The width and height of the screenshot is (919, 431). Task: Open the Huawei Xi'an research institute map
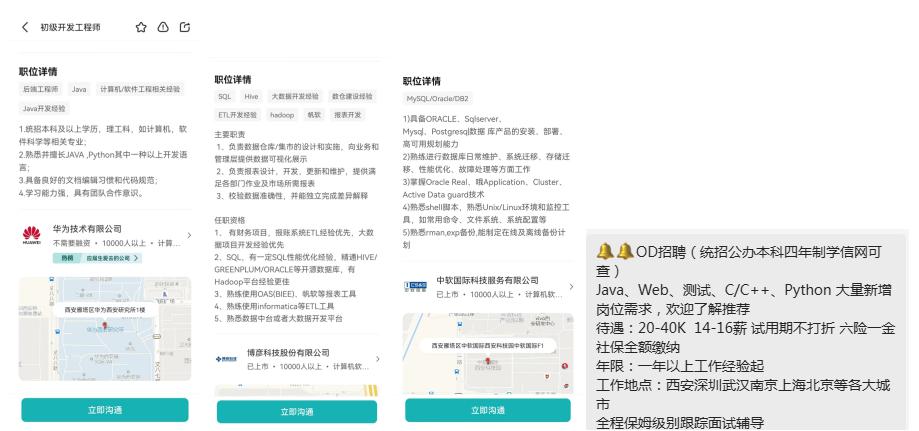click(105, 329)
